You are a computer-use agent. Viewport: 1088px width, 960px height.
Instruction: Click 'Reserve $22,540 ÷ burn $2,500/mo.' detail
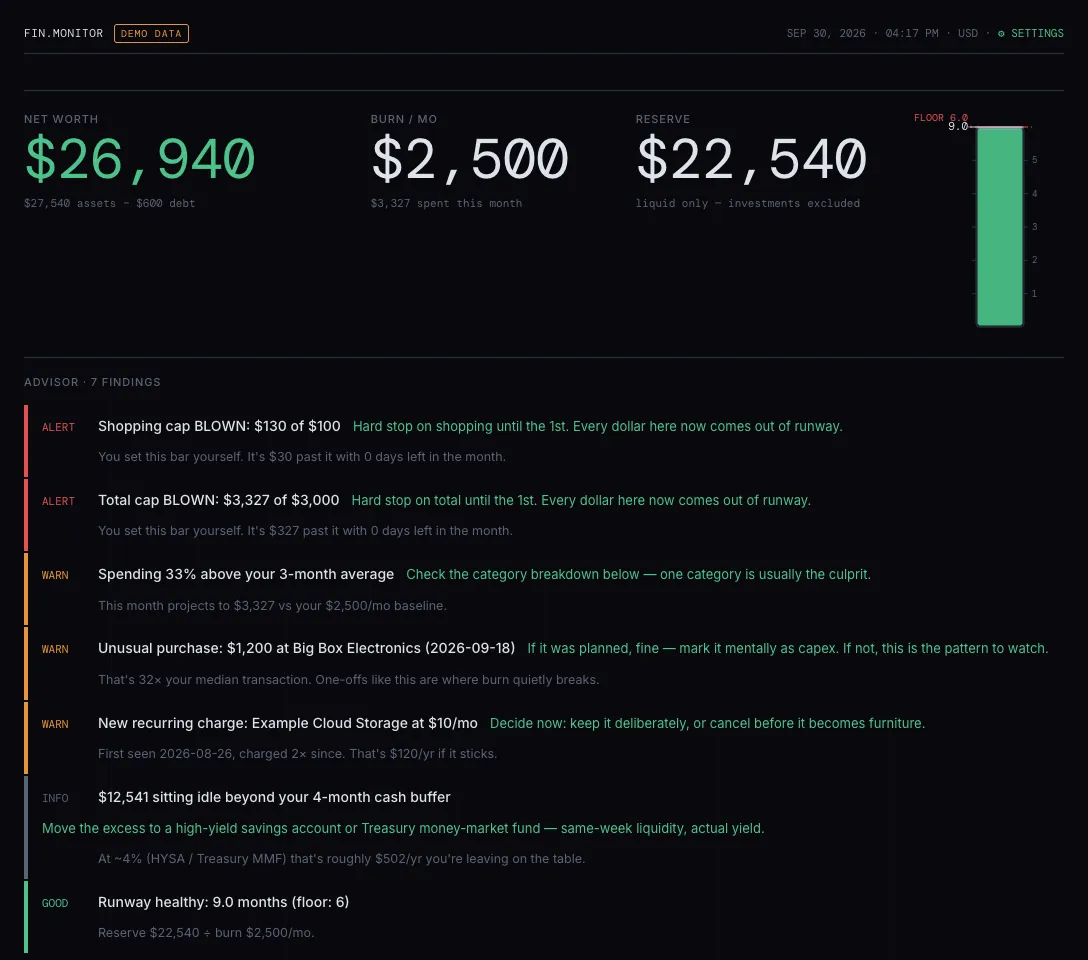tap(206, 933)
